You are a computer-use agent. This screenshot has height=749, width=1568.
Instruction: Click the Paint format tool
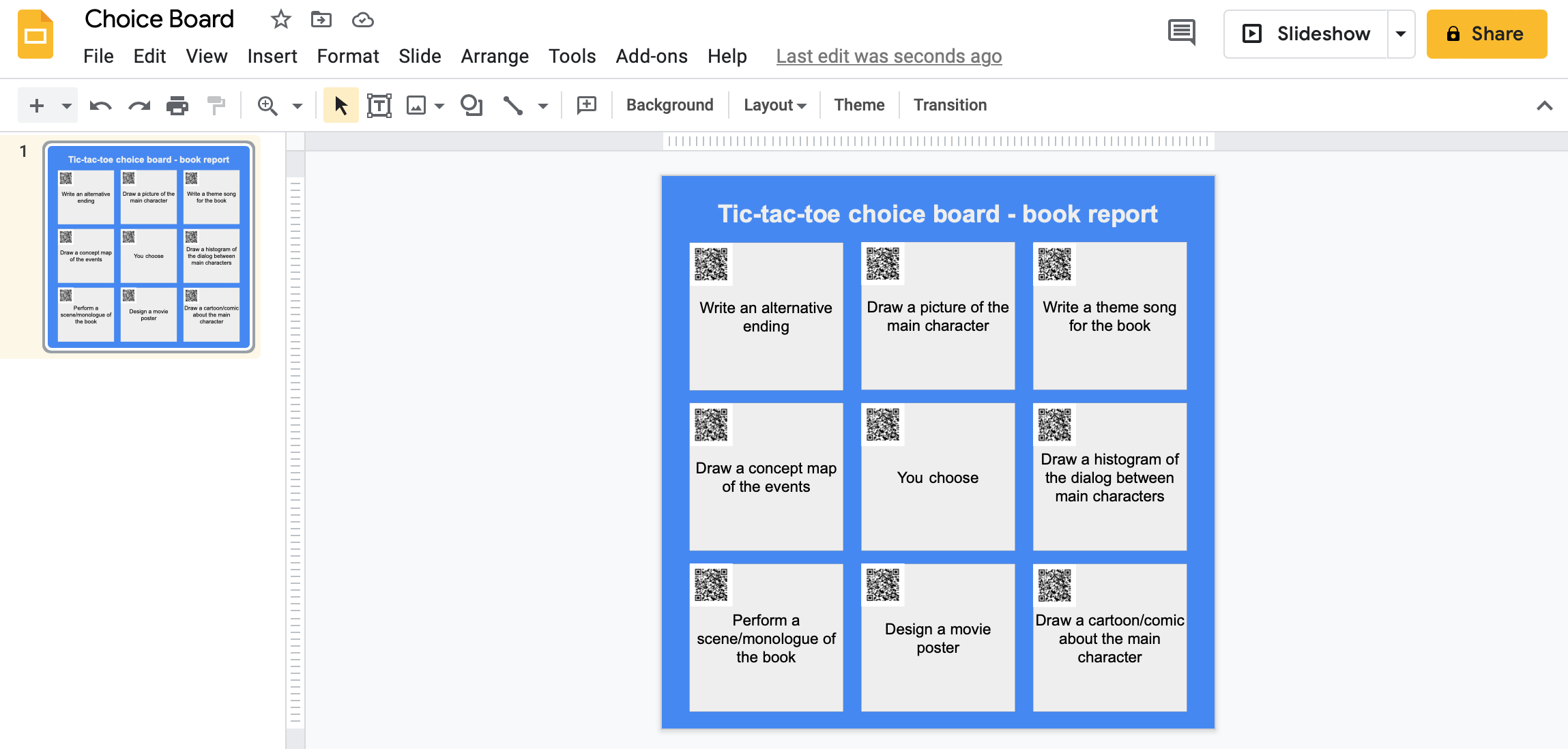coord(216,105)
